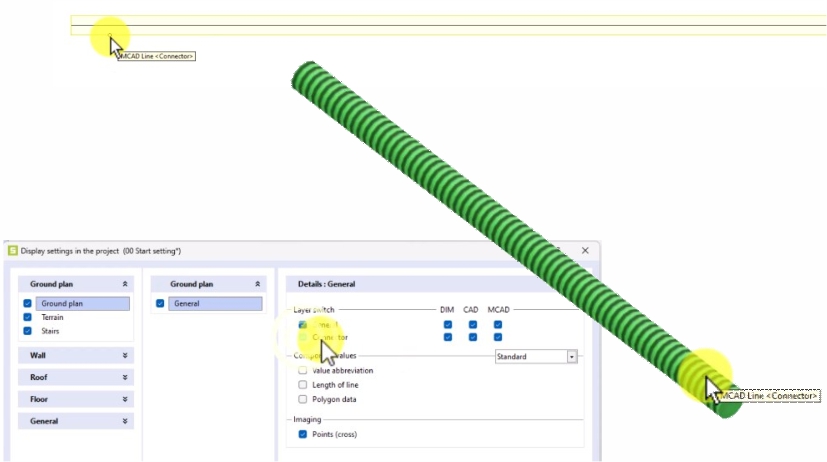This screenshot has width=827, height=462.
Task: Close the Display settings dialog
Action: point(585,250)
